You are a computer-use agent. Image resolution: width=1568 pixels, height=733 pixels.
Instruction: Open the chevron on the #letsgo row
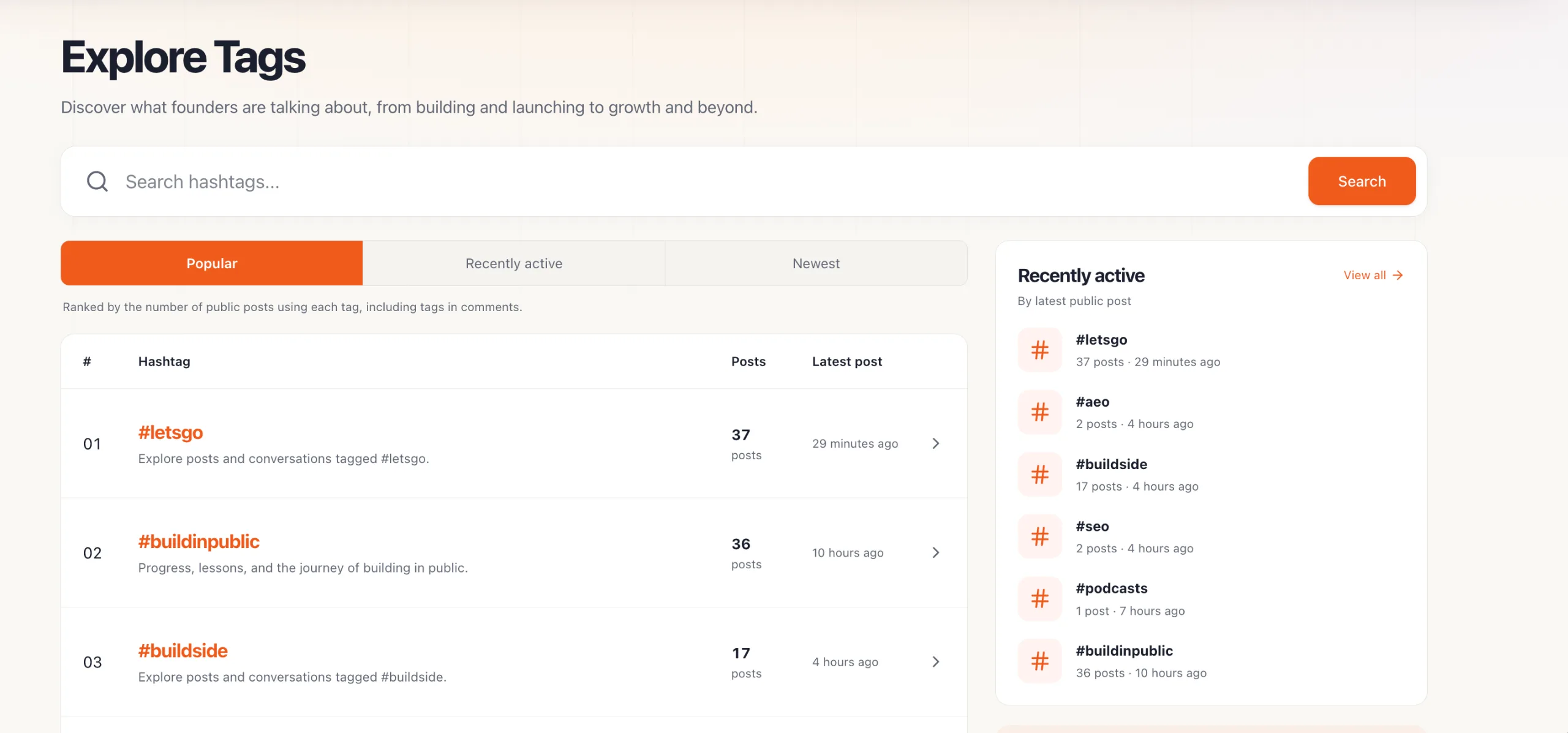[x=935, y=443]
